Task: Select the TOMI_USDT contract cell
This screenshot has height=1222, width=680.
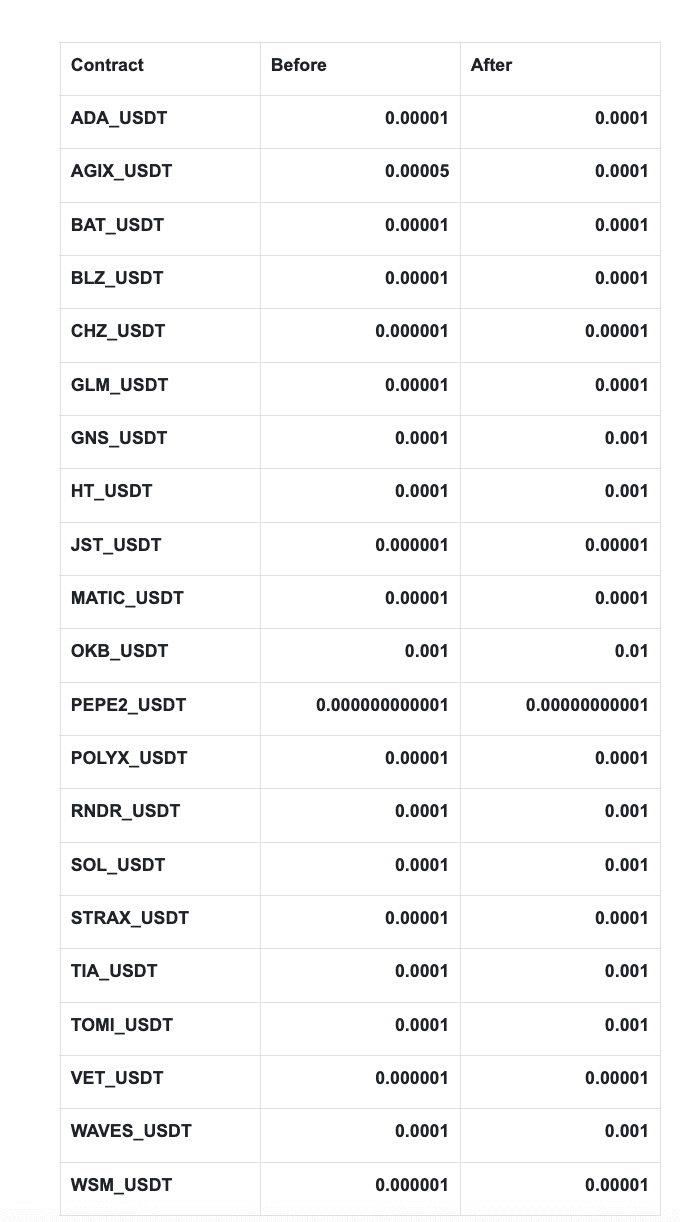Action: point(122,1025)
